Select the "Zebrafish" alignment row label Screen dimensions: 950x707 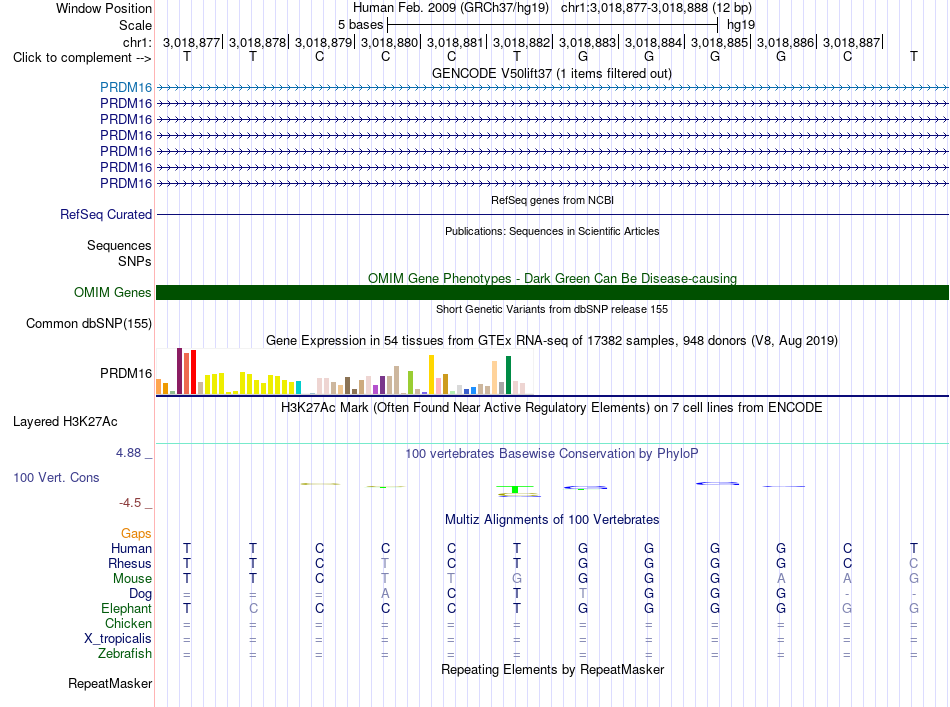pyautogui.click(x=125, y=654)
